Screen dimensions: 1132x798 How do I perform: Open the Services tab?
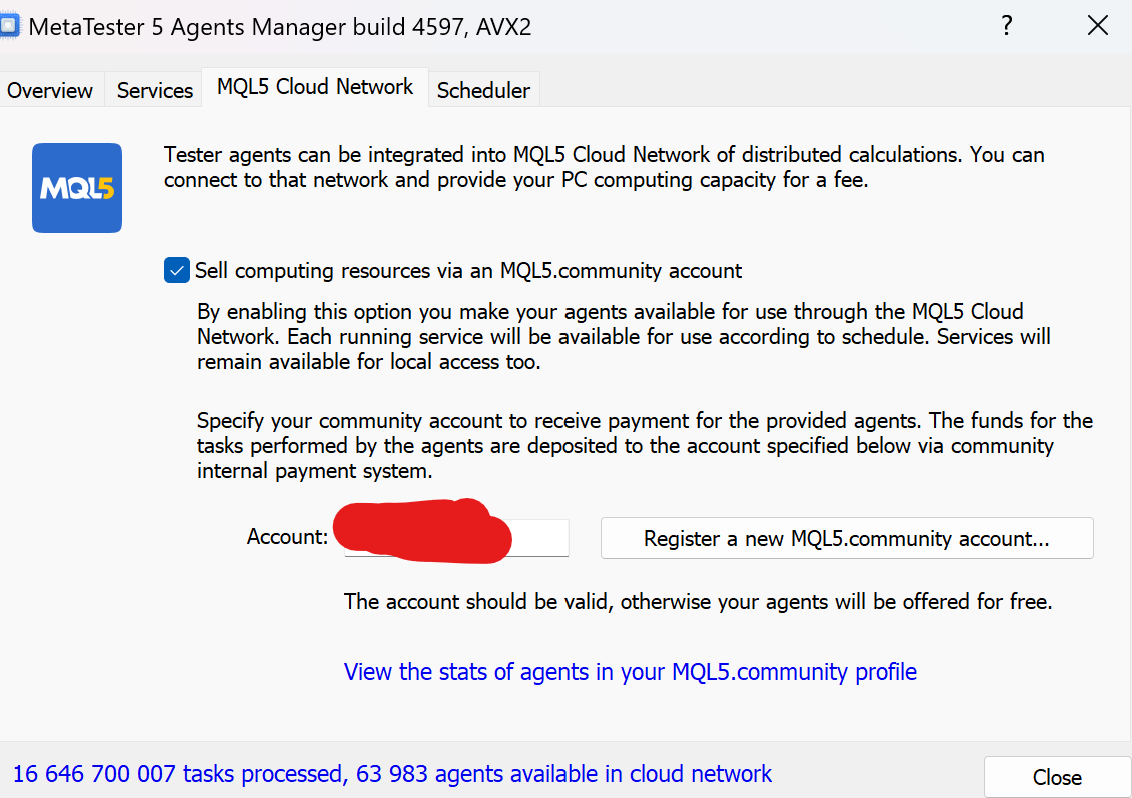click(x=154, y=90)
